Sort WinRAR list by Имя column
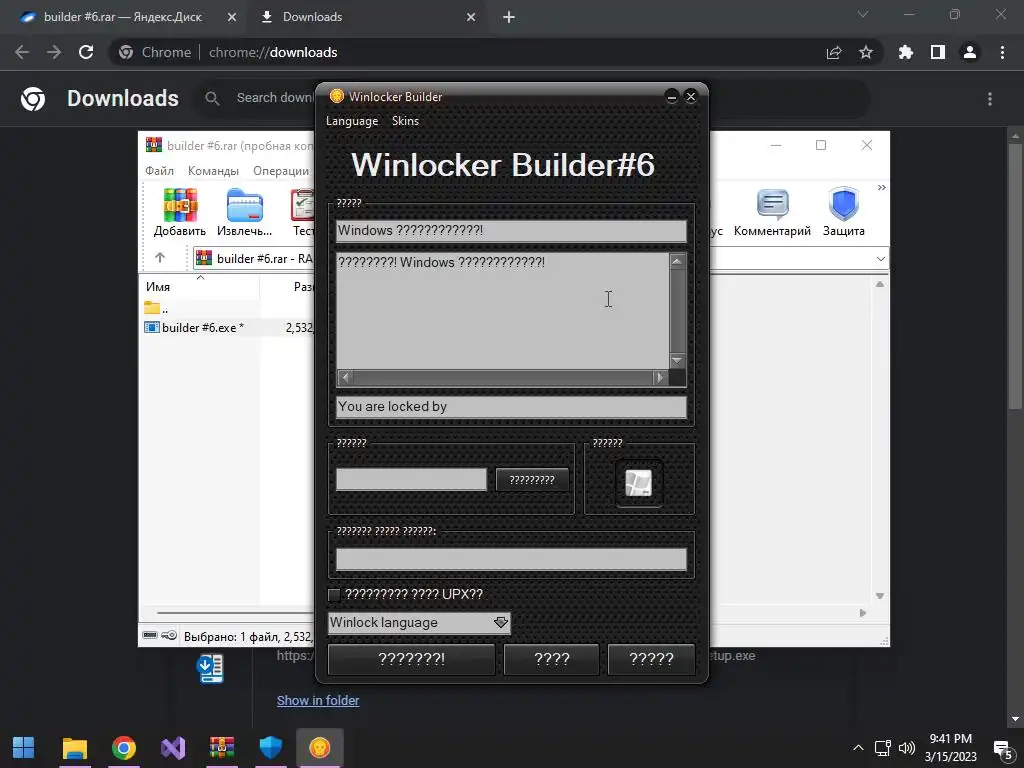Screen dimensions: 1024x768 (x=158, y=287)
